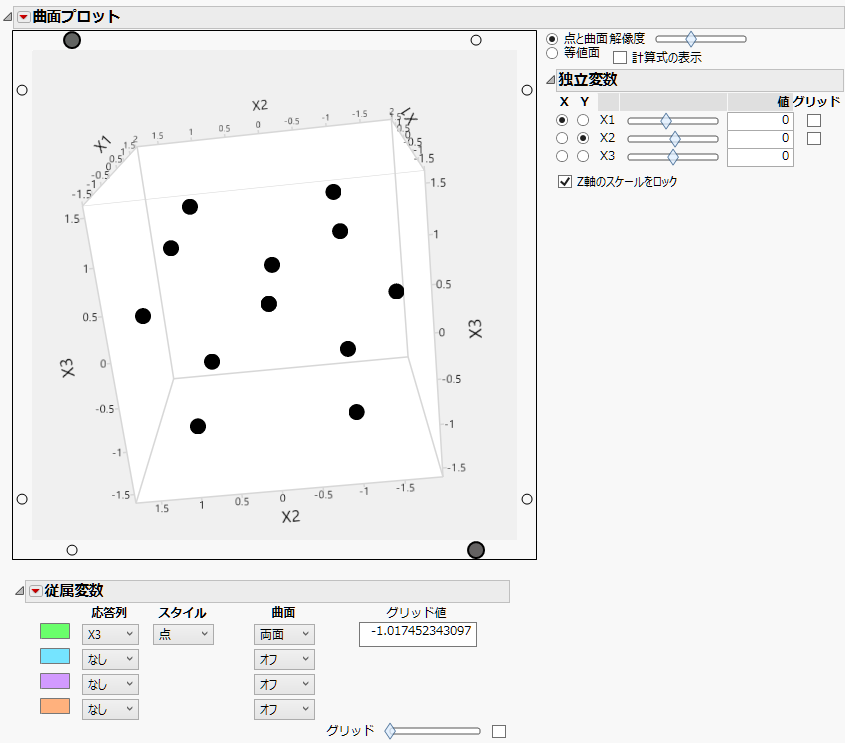The image size is (845, 743).
Task: Open the 曲面プロット red triangle menu
Action: tap(23, 17)
